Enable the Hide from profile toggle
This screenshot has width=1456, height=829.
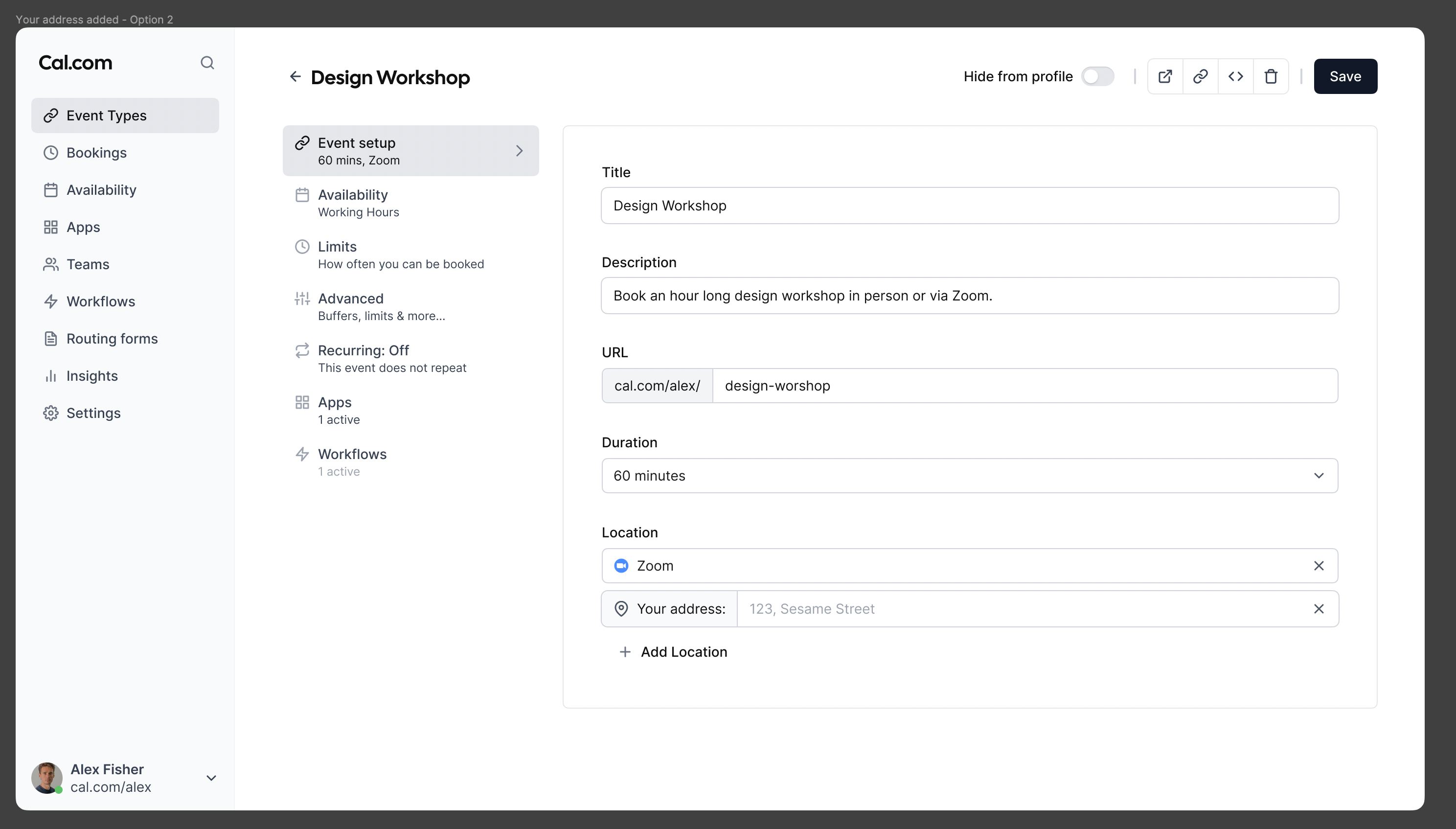point(1098,76)
